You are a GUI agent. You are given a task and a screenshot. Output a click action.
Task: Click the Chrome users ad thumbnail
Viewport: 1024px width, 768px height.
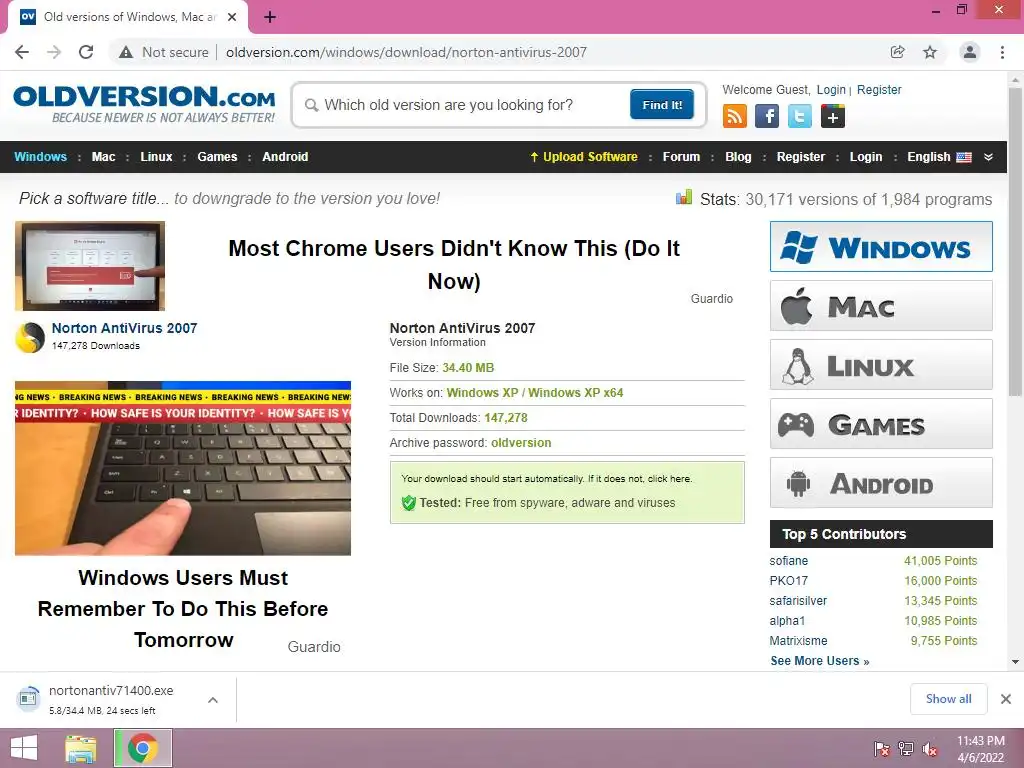[x=90, y=266]
